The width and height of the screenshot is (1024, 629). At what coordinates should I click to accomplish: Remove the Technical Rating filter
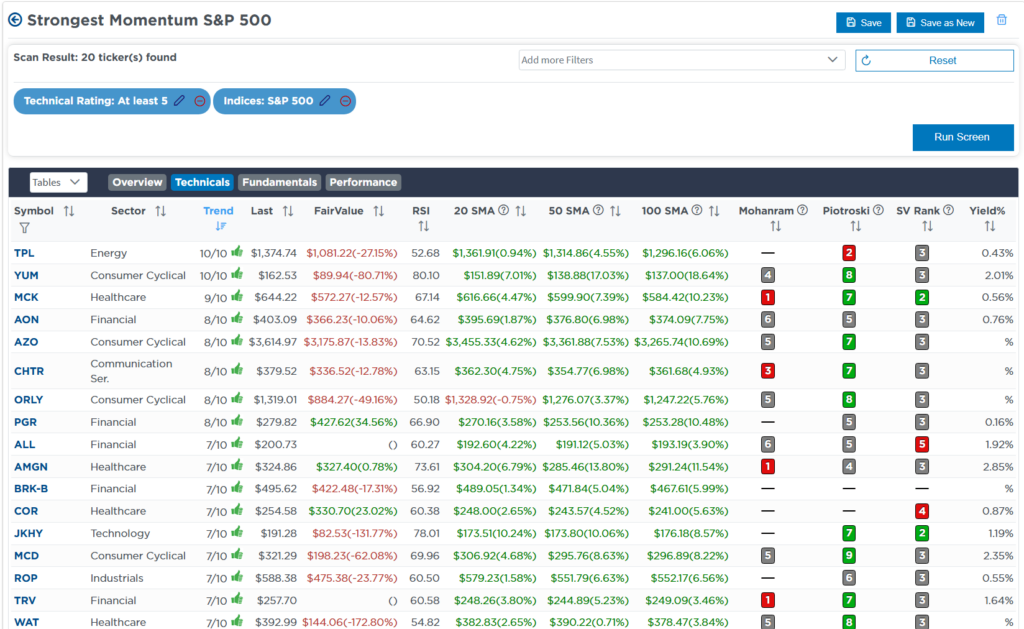pos(200,101)
